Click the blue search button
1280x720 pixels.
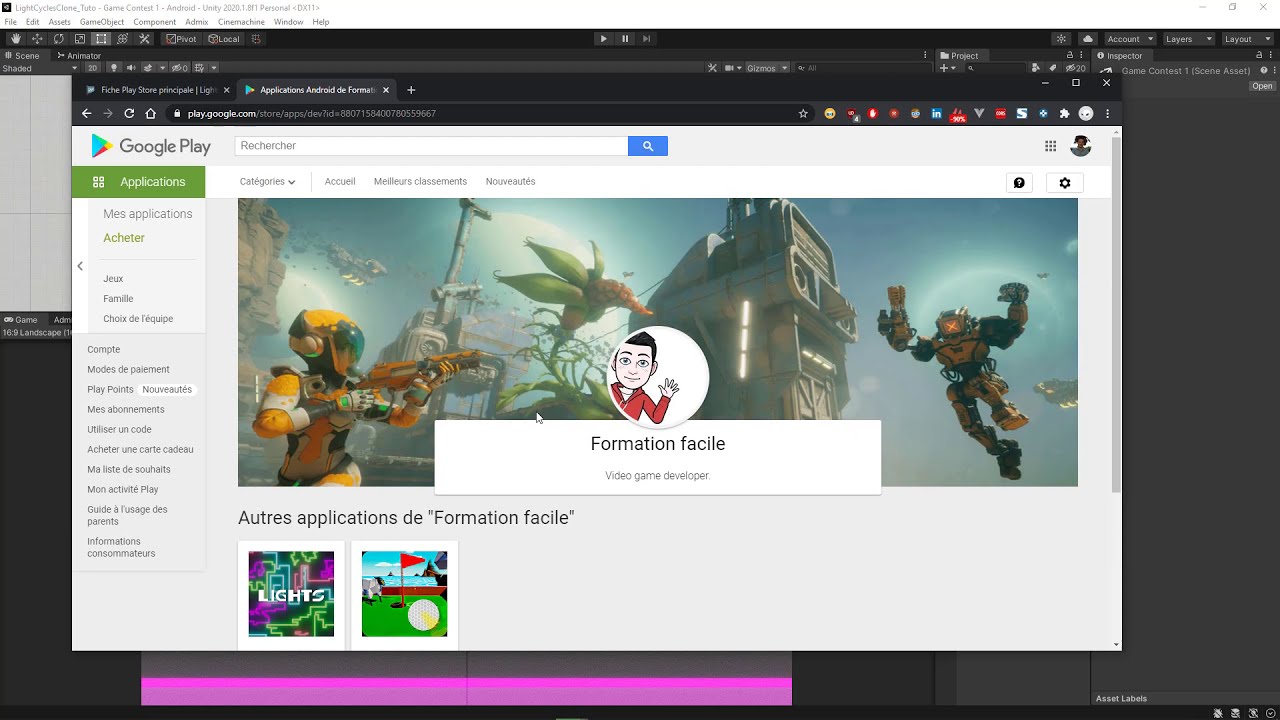pyautogui.click(x=648, y=146)
